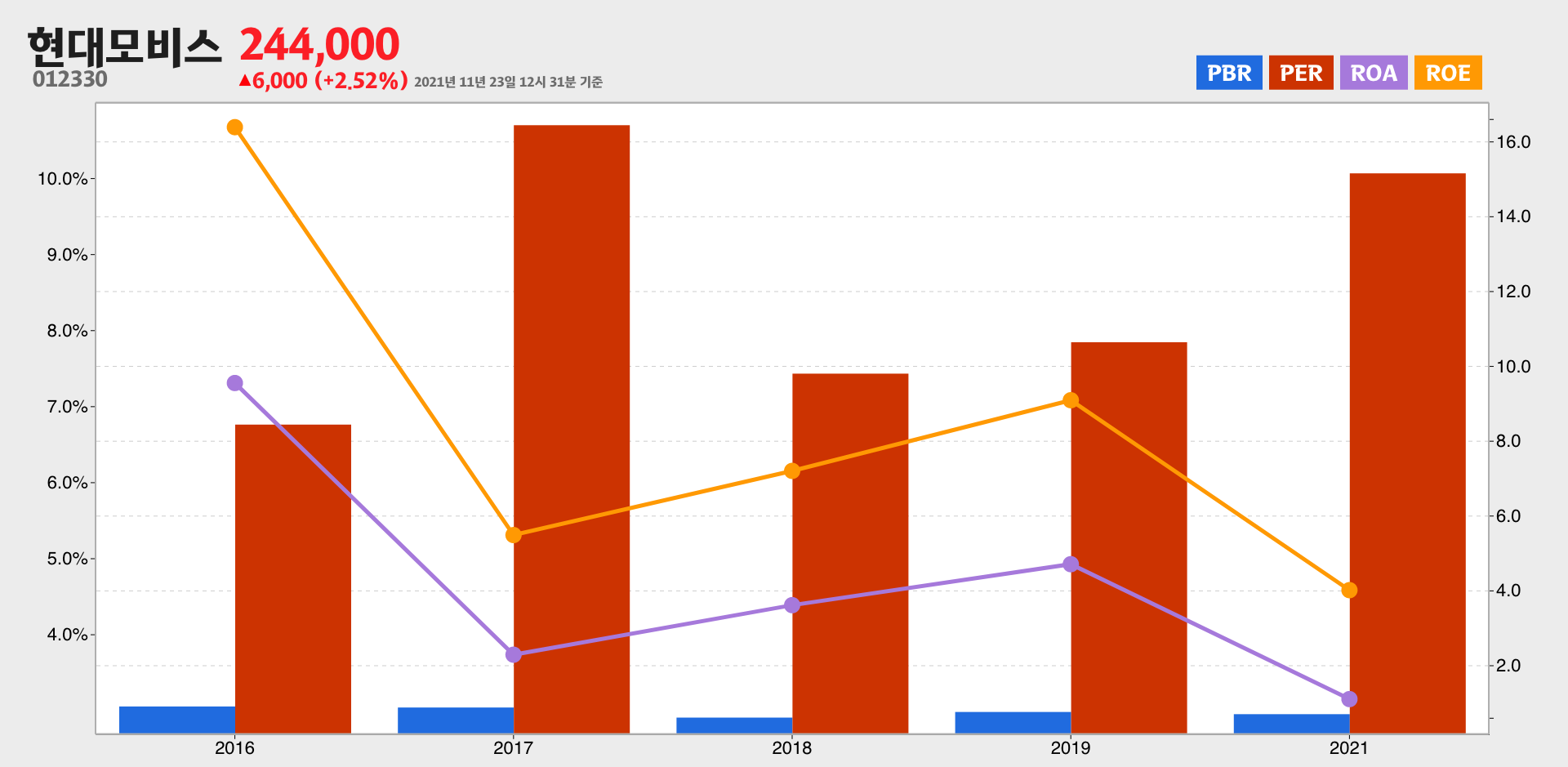The image size is (1568, 767).
Task: Click the 2018 red PER bar
Action: click(x=850, y=554)
